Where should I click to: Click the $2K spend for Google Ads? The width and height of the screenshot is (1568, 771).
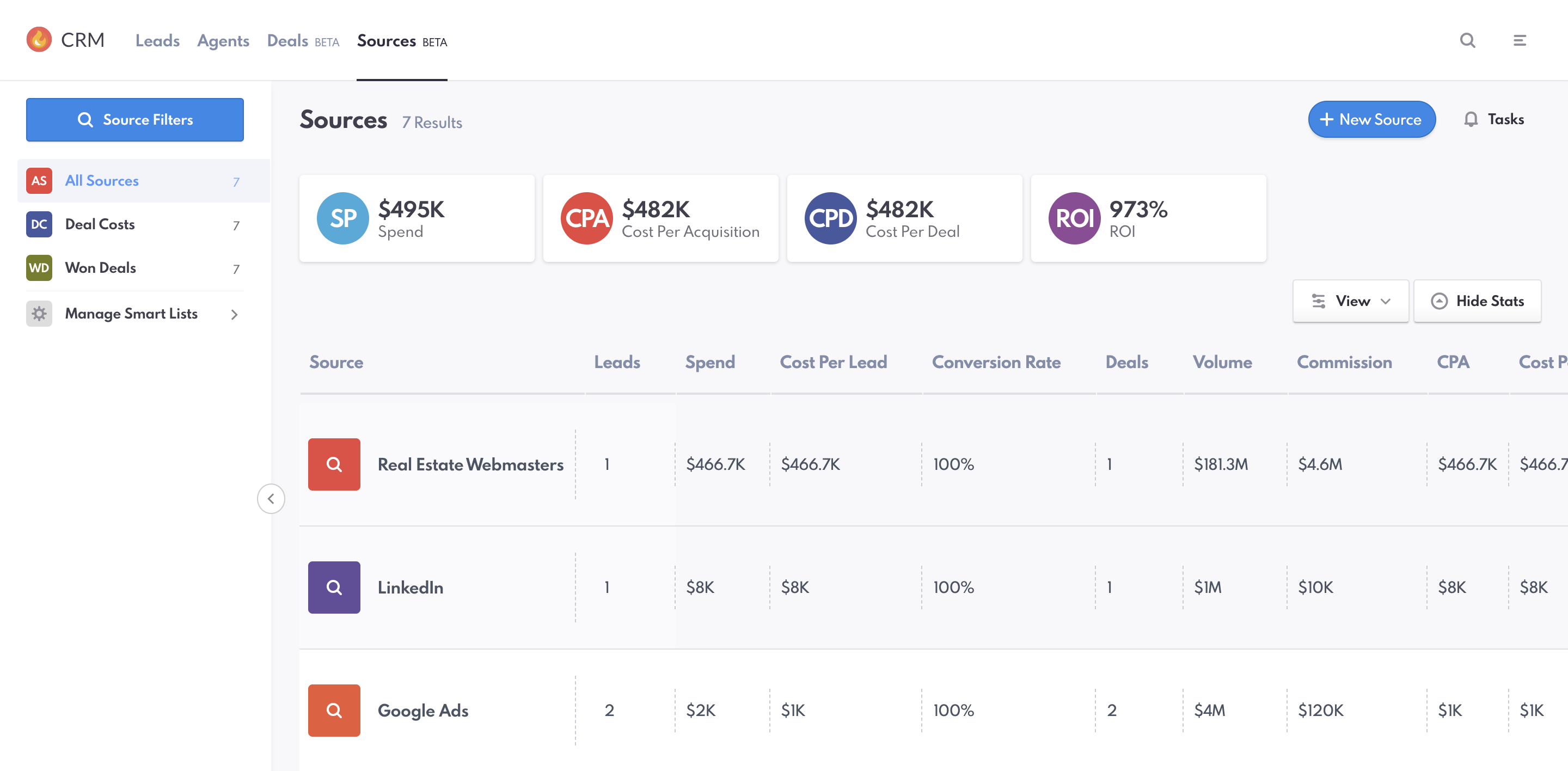tap(701, 710)
